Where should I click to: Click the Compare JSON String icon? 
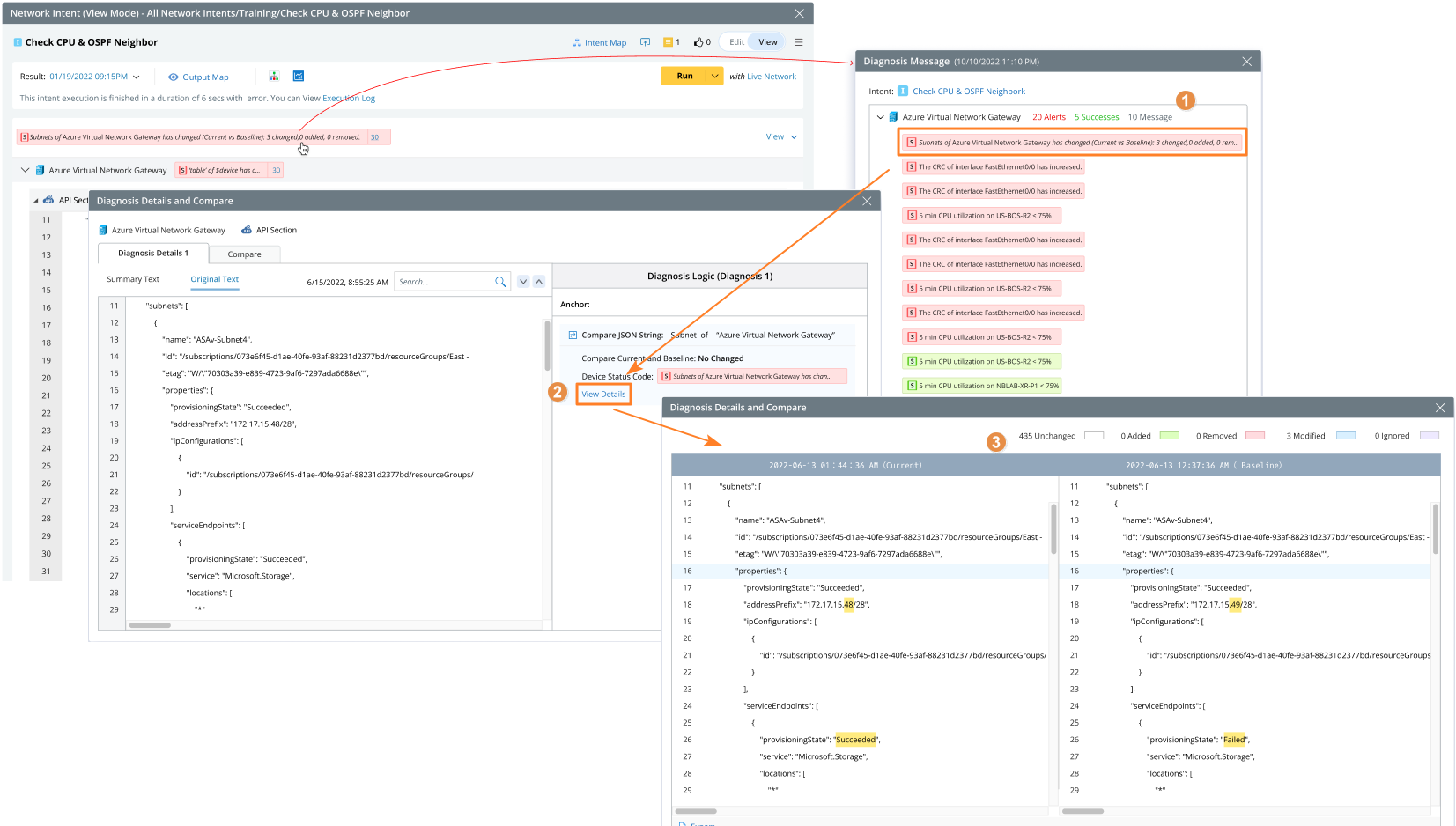tap(573, 336)
